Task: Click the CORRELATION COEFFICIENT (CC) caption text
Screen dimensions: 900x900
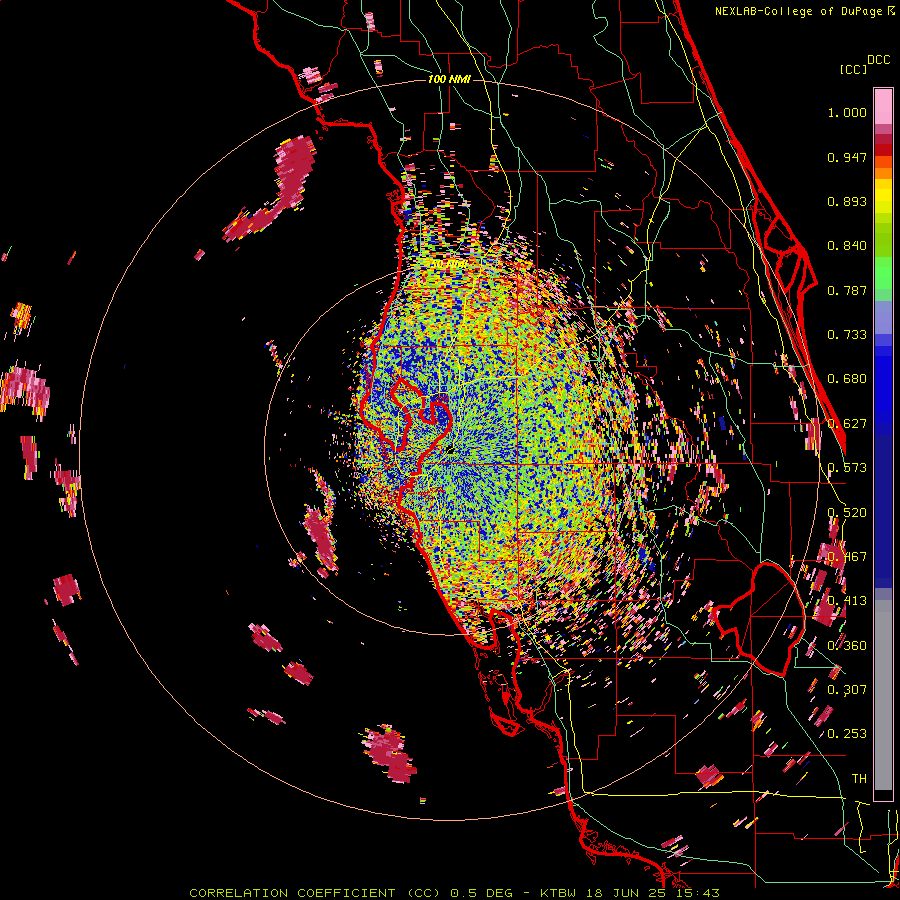Action: (x=315, y=893)
